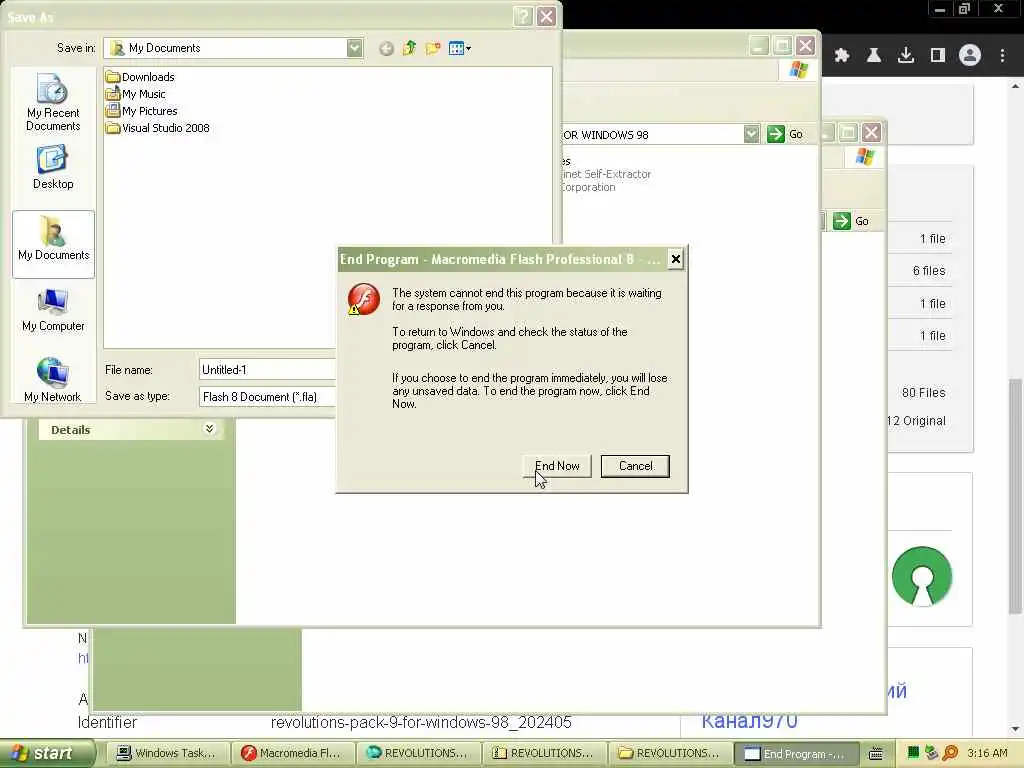Open Chrome three-dot menu

coord(1002,56)
